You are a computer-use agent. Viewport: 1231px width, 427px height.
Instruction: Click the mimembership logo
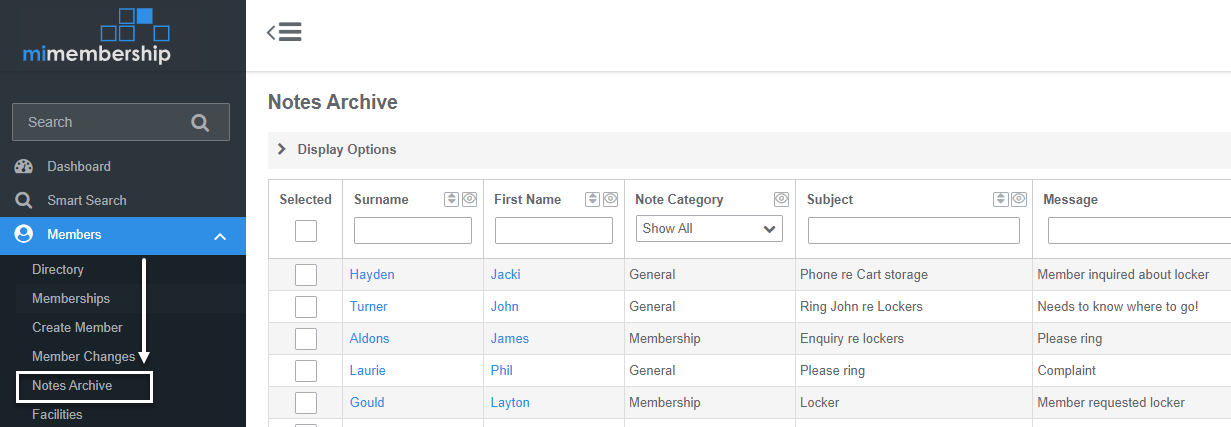(x=97, y=36)
